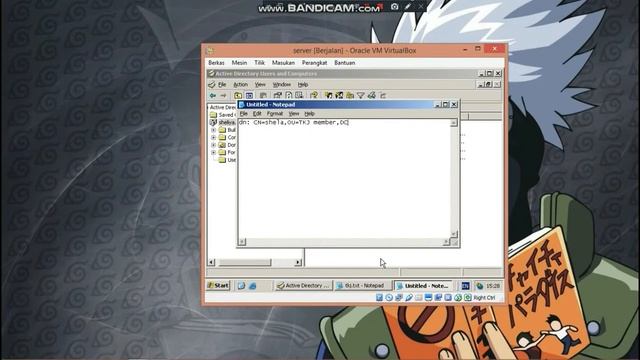640x360 pixels.
Task: Click the guest Start button
Action: click(219, 286)
